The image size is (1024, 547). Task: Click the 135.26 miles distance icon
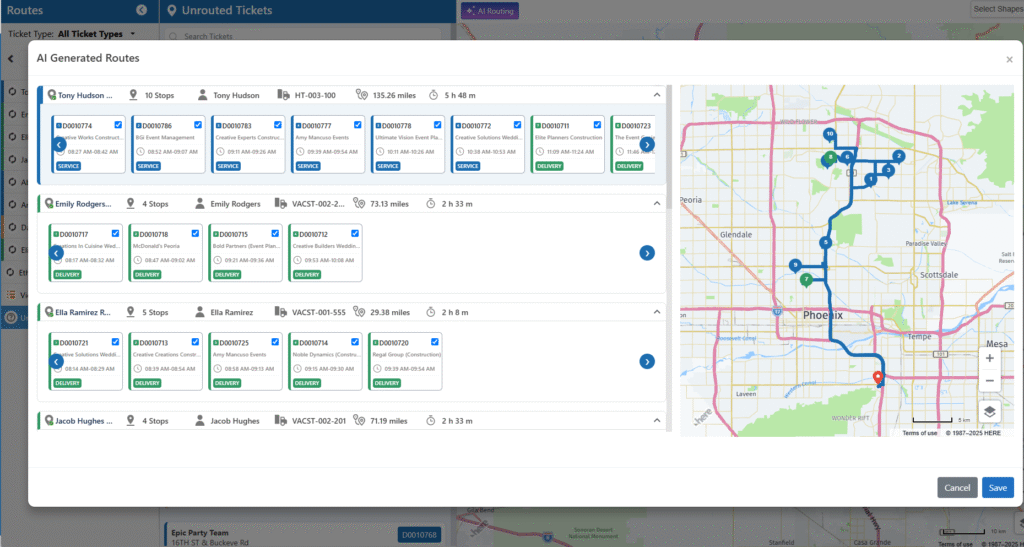pyautogui.click(x=362, y=95)
